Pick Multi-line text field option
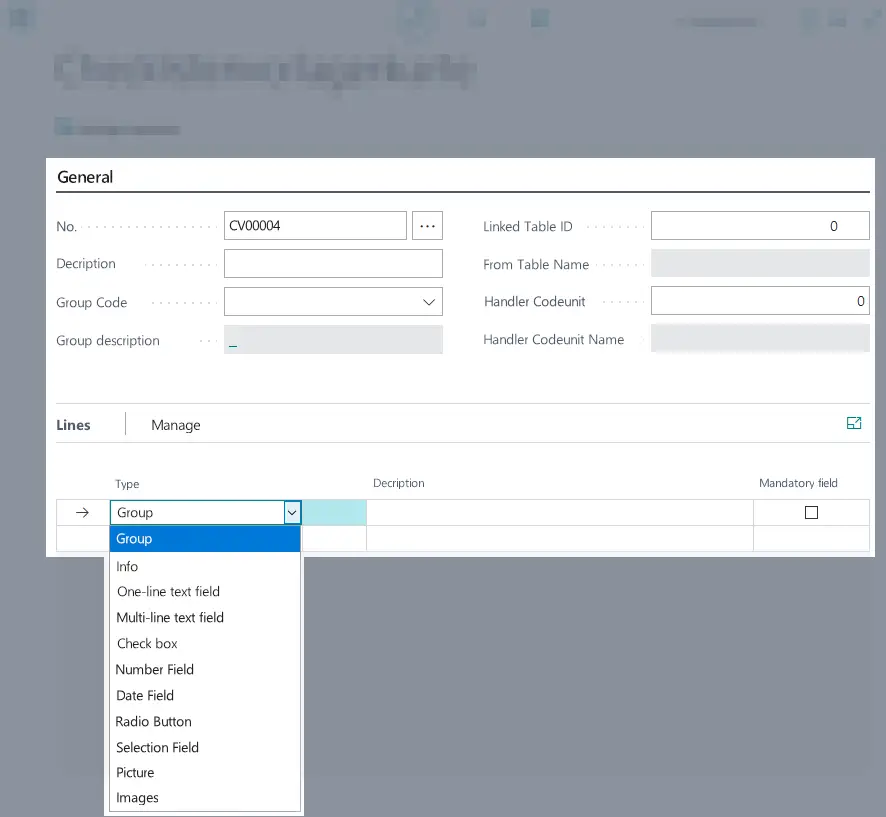The width and height of the screenshot is (886, 817). click(x=170, y=618)
